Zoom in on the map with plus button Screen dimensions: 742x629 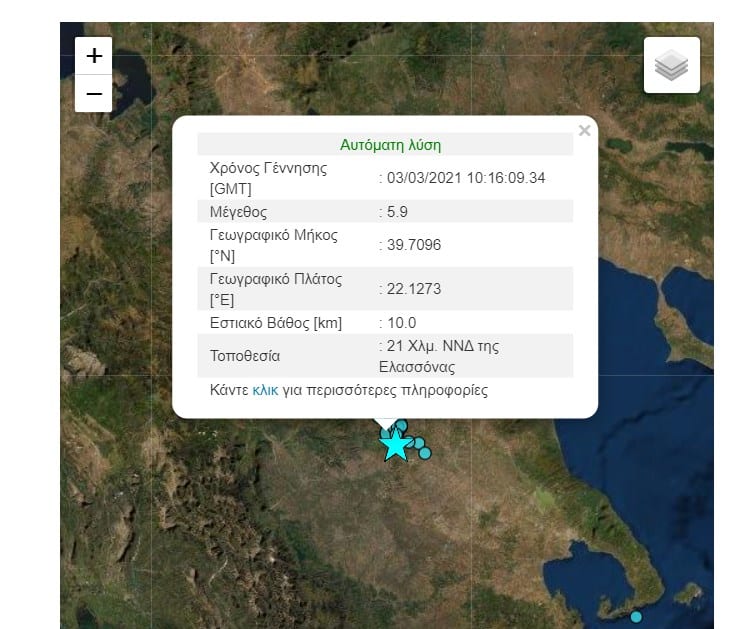tap(94, 56)
